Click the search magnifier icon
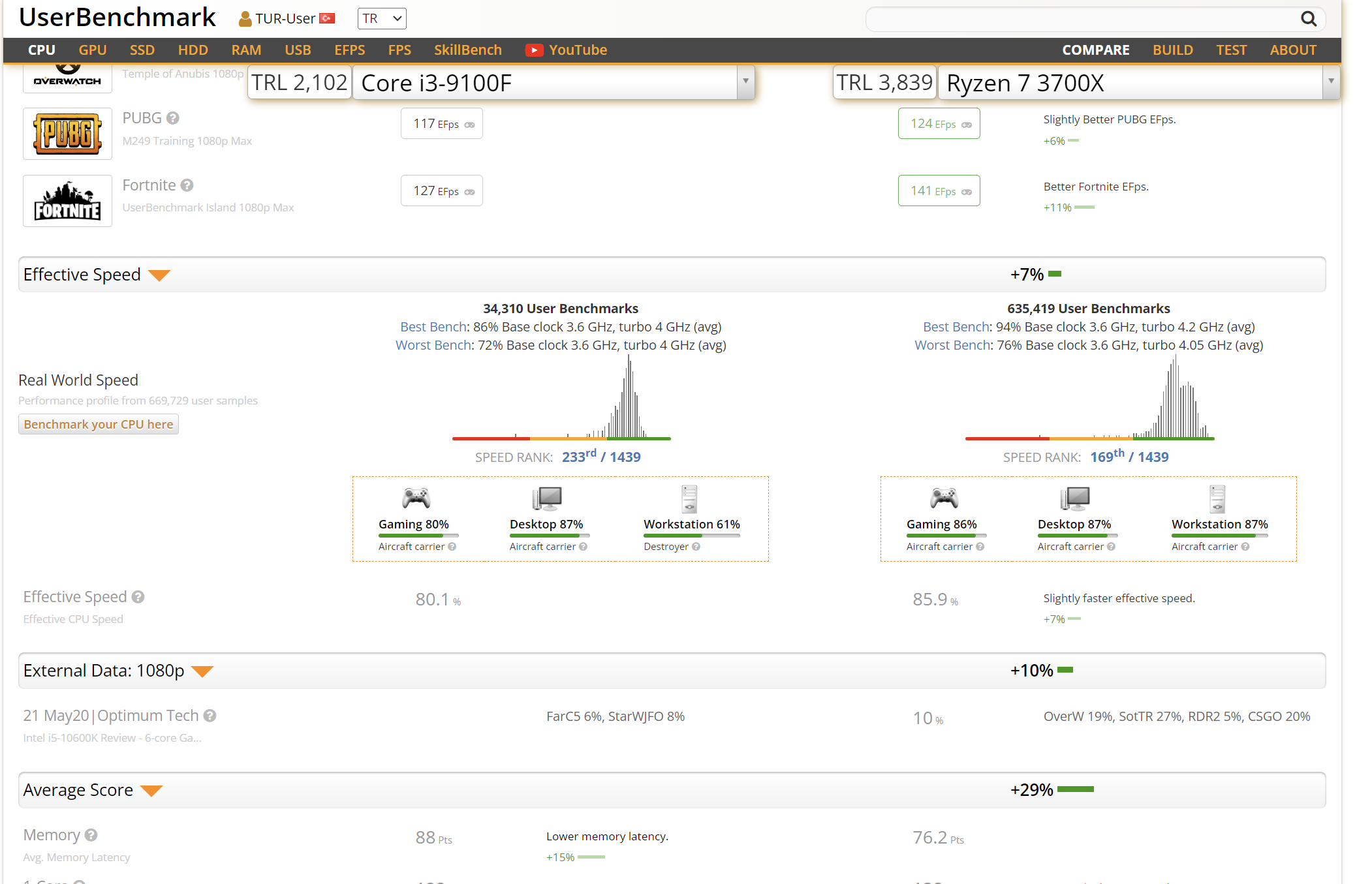 [x=1308, y=19]
